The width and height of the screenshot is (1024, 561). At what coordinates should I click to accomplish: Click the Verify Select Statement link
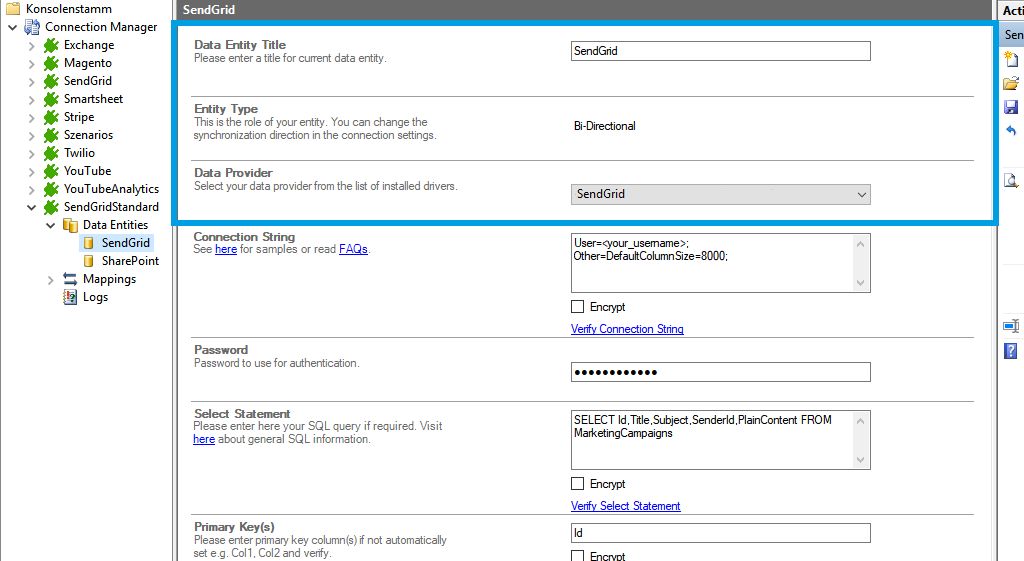pyautogui.click(x=625, y=506)
